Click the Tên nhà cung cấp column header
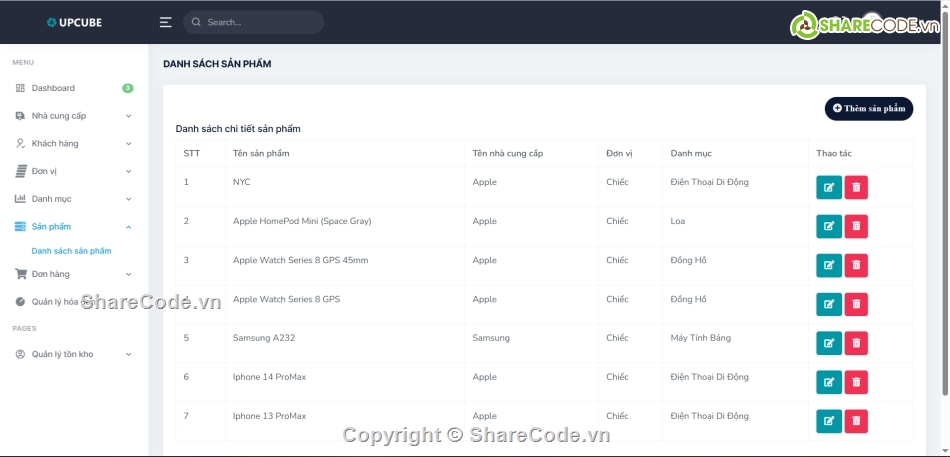 coord(508,153)
